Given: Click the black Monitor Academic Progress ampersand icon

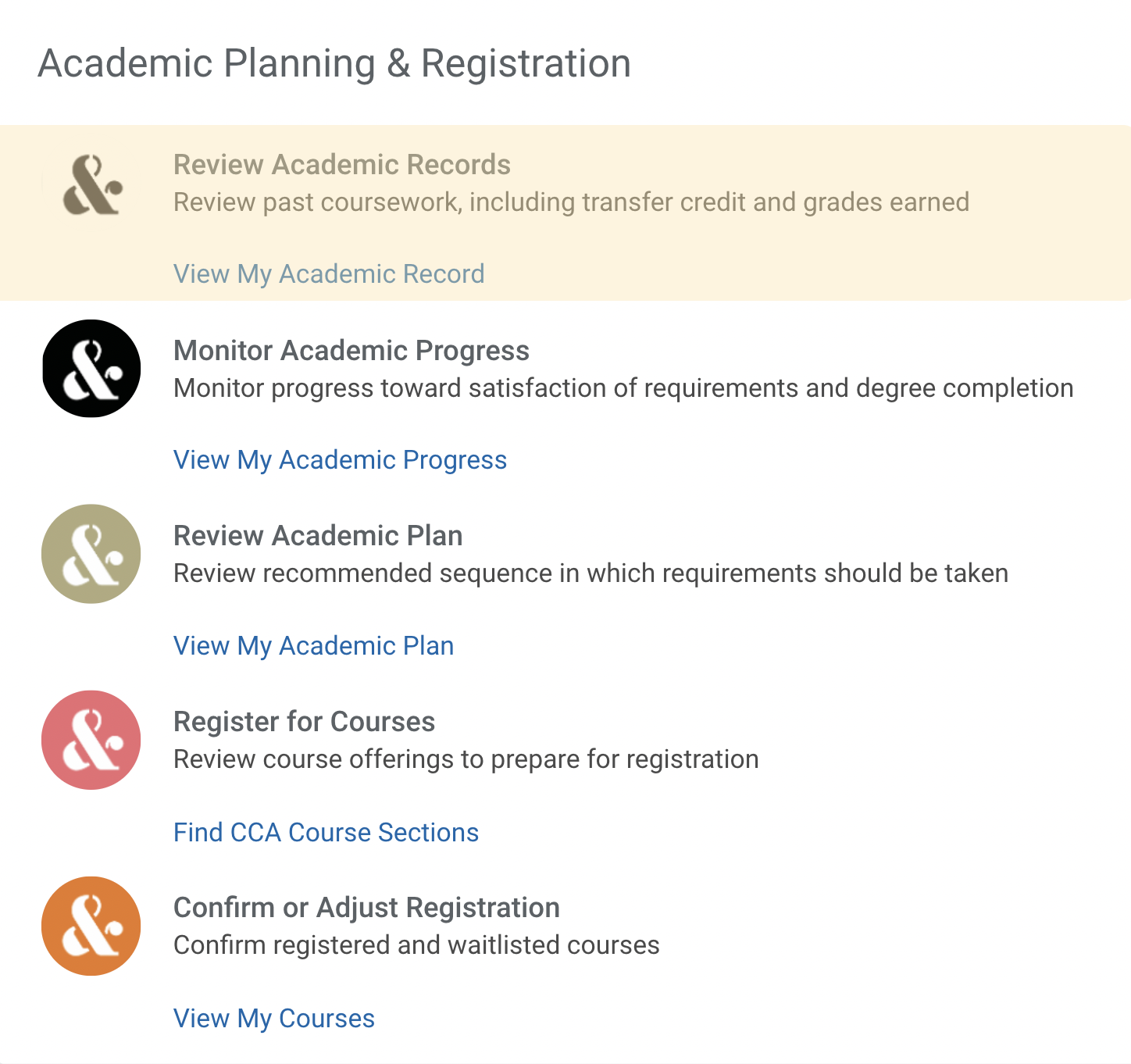Looking at the screenshot, I should tap(91, 368).
